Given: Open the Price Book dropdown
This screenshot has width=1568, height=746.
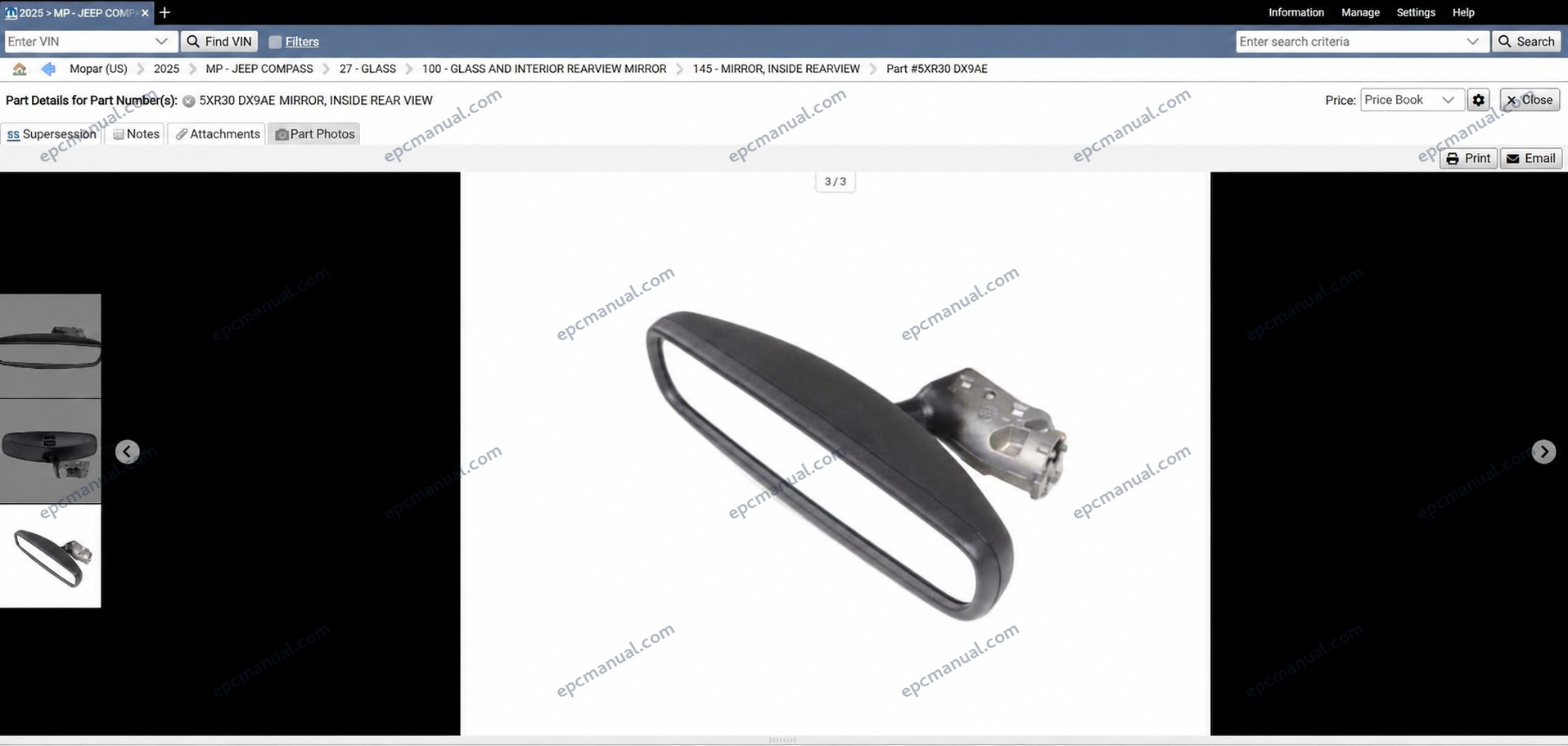Looking at the screenshot, I should [1412, 100].
